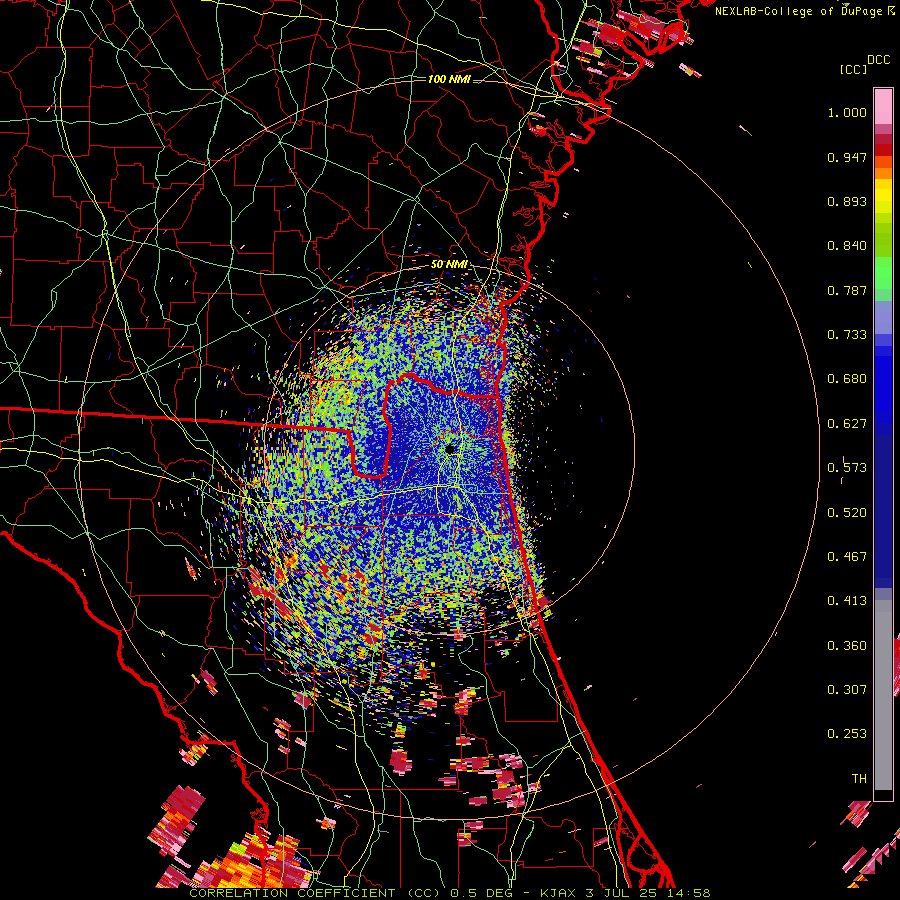Click the 100 NMI range ring label
The image size is (900, 900).
pyautogui.click(x=448, y=79)
